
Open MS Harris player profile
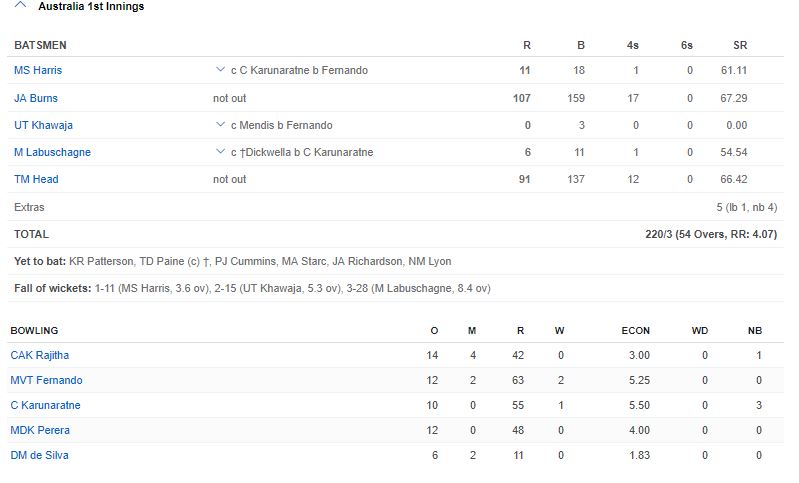[37, 71]
